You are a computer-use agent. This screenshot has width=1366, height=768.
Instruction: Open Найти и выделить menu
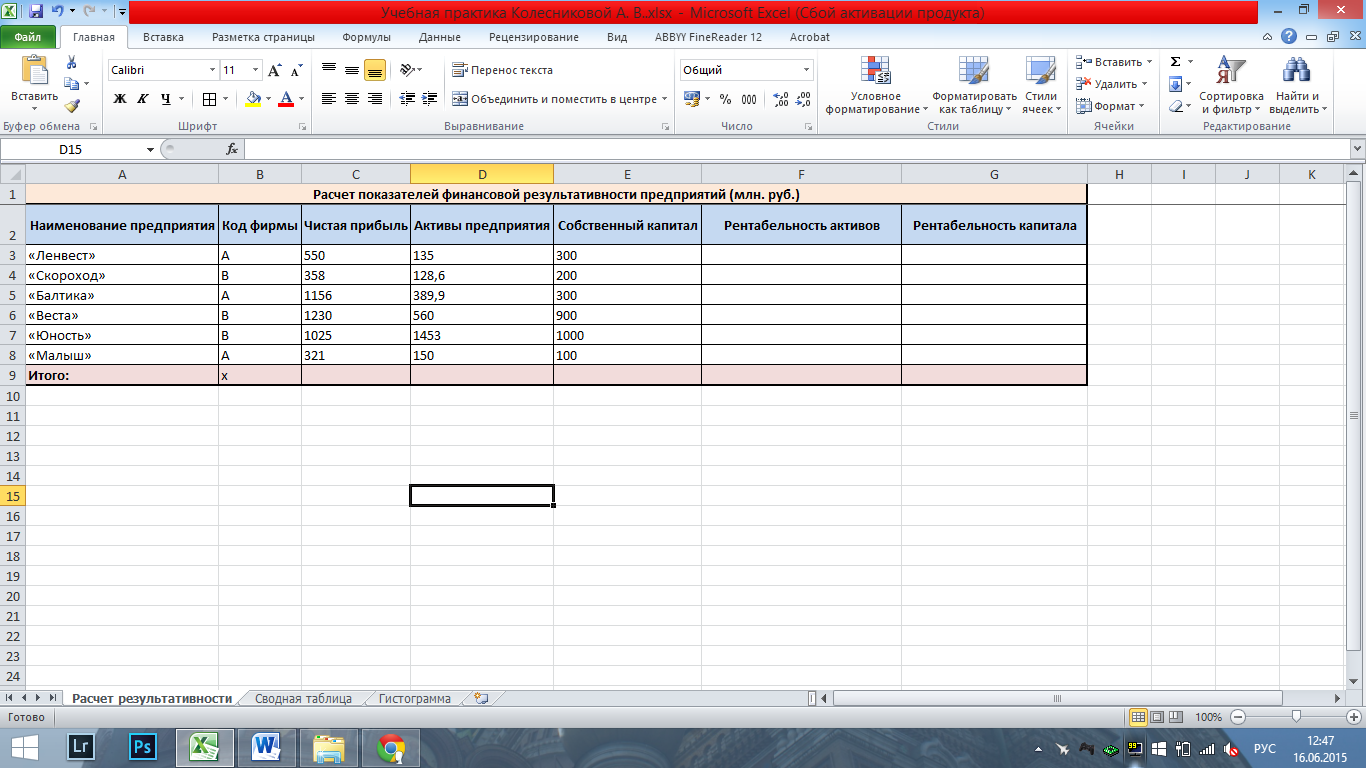1299,86
